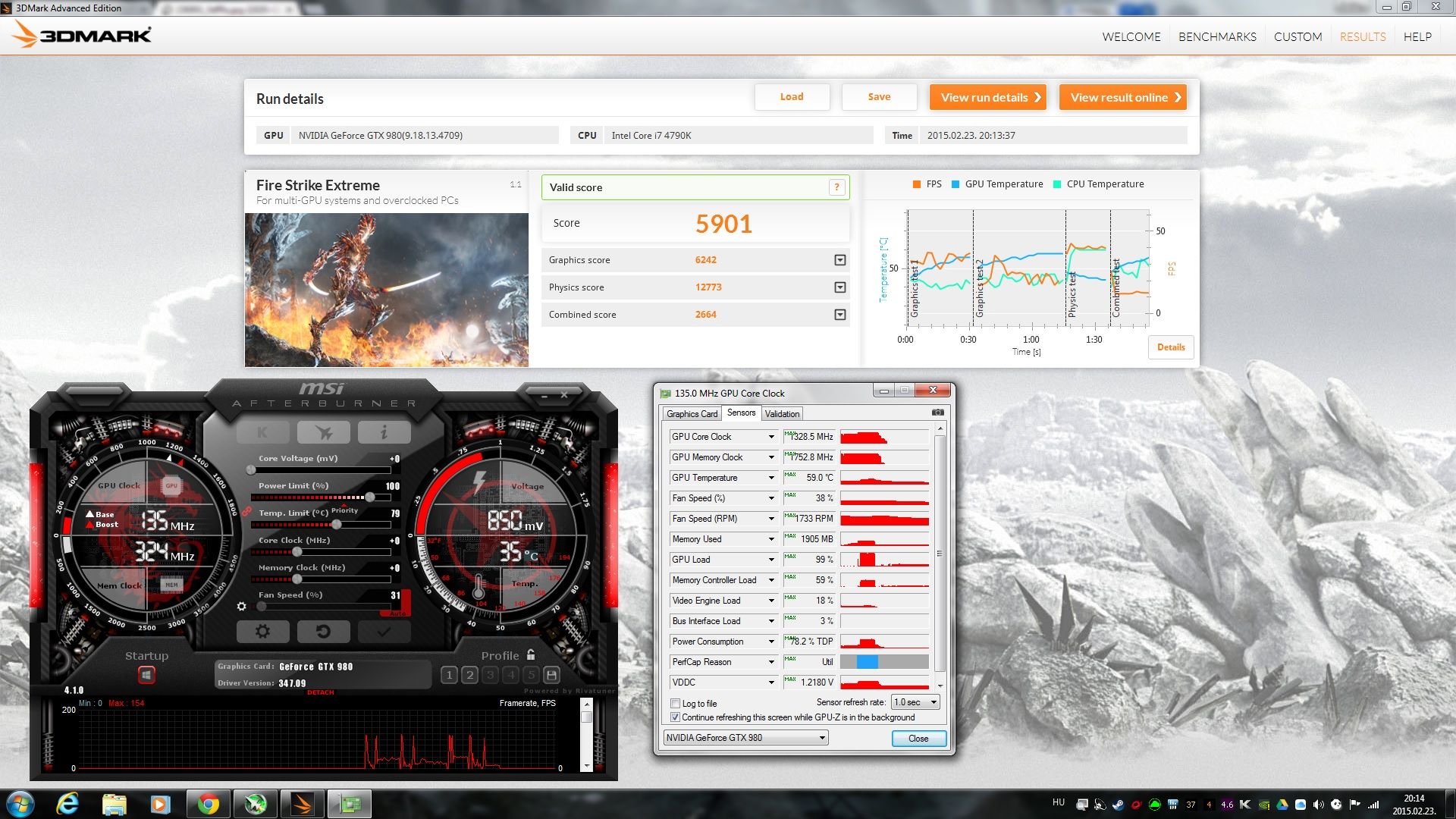Viewport: 1456px width, 819px height.
Task: Click the Temp. Limit slider handle
Action: click(337, 525)
